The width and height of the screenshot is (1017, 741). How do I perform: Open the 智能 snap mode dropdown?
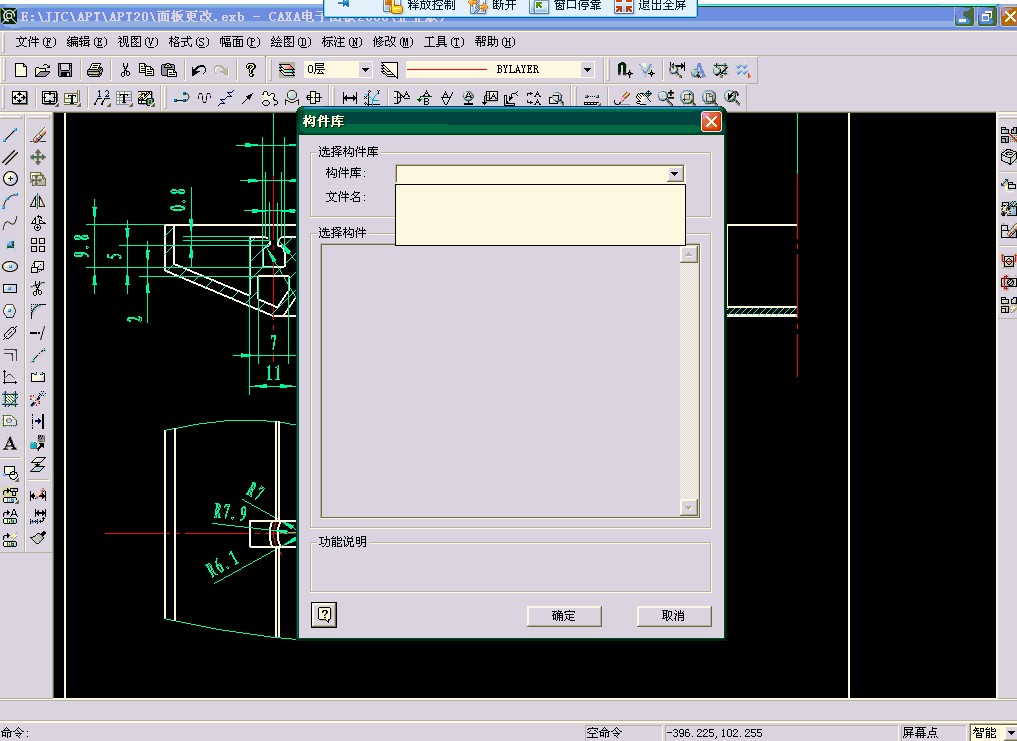pyautogui.click(x=1009, y=733)
